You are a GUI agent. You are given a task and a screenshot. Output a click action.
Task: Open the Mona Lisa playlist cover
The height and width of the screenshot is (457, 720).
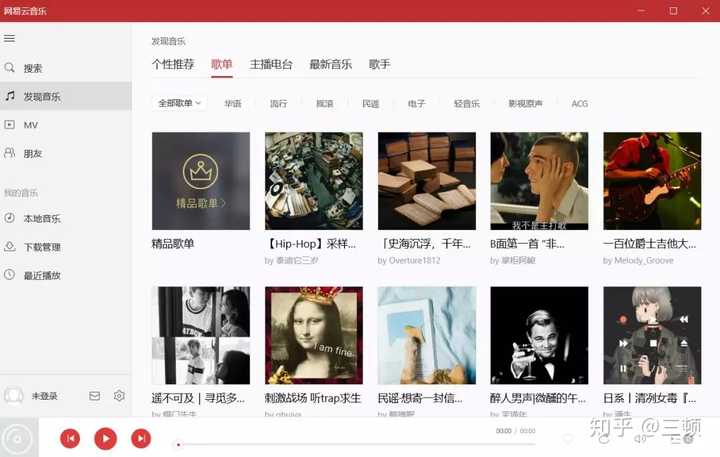click(314, 335)
